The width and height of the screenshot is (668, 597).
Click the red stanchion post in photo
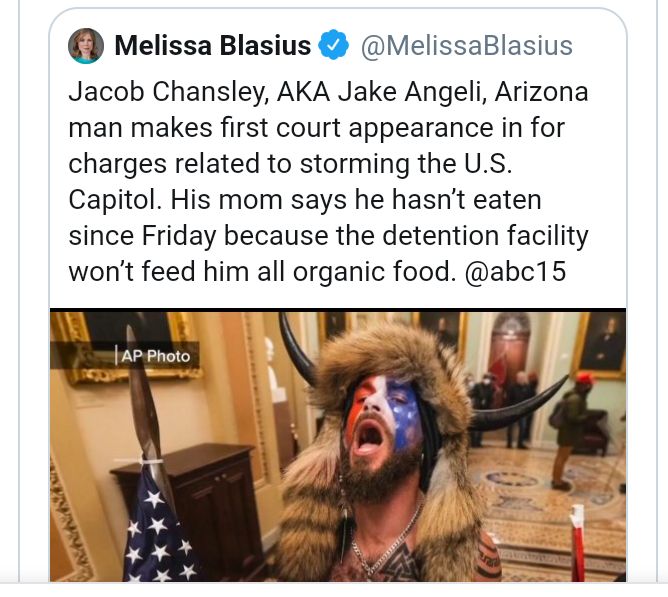click(x=577, y=543)
